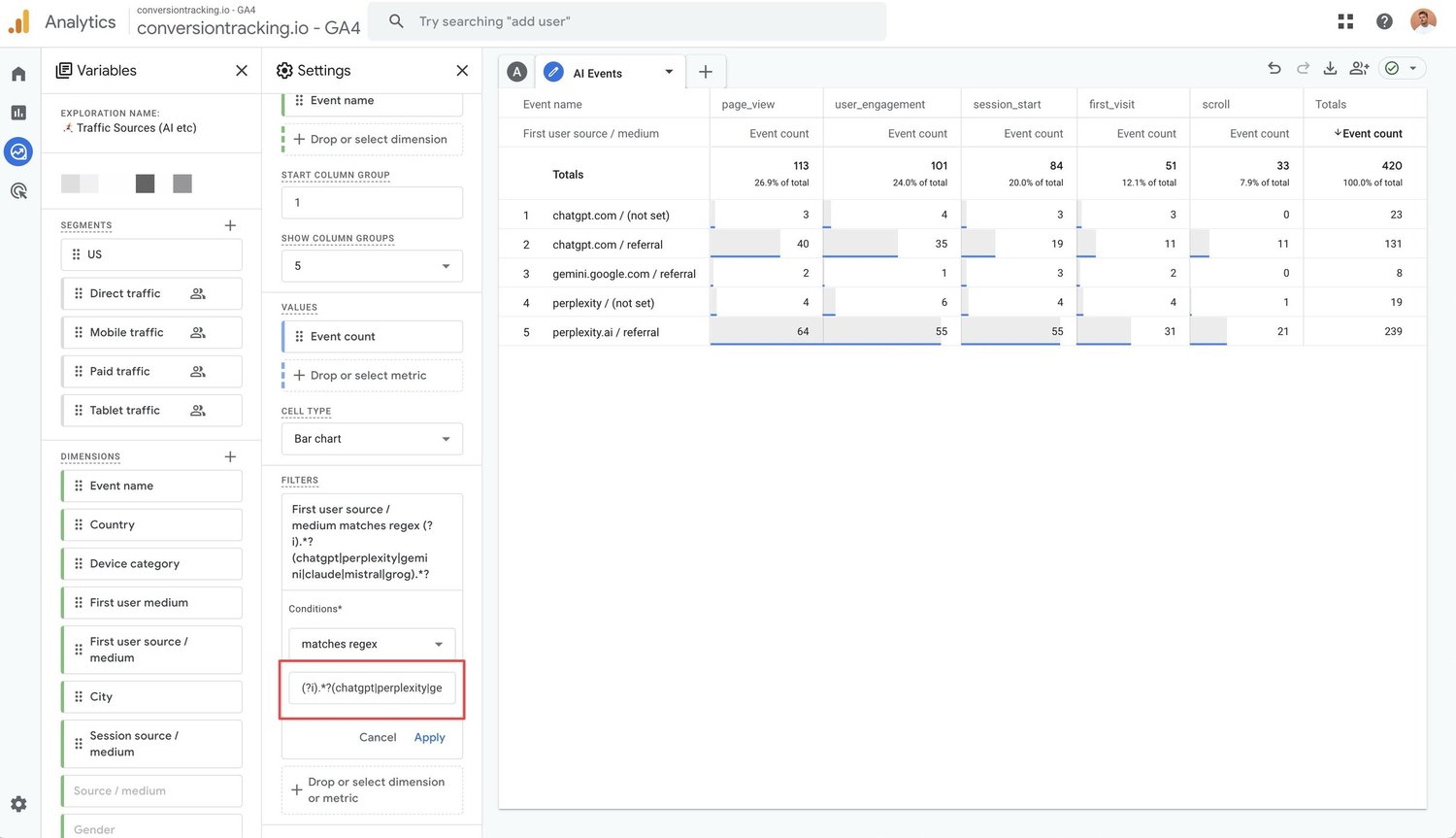
Task: Click Drop or select dimension in Columns
Action: point(372,140)
